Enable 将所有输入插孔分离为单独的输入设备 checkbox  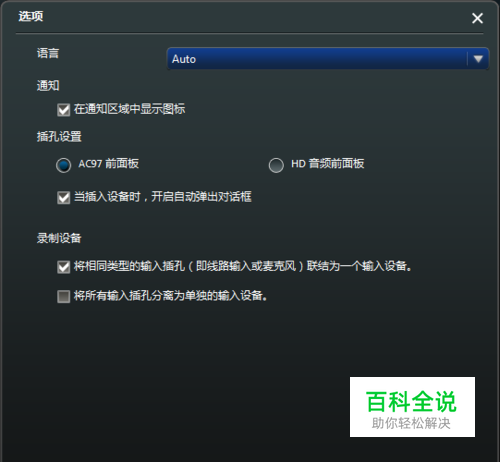click(x=63, y=296)
